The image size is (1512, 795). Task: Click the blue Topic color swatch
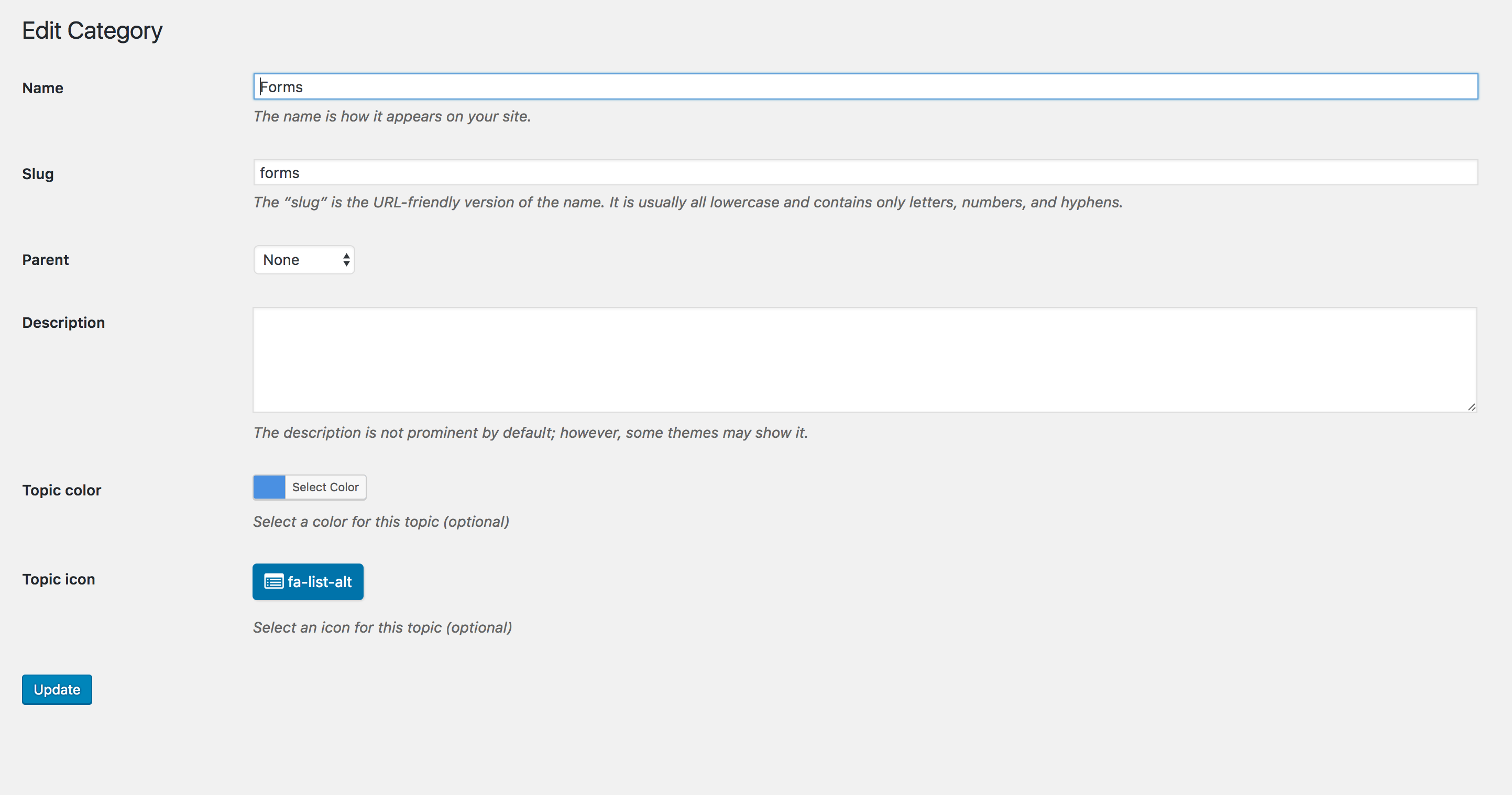click(269, 487)
